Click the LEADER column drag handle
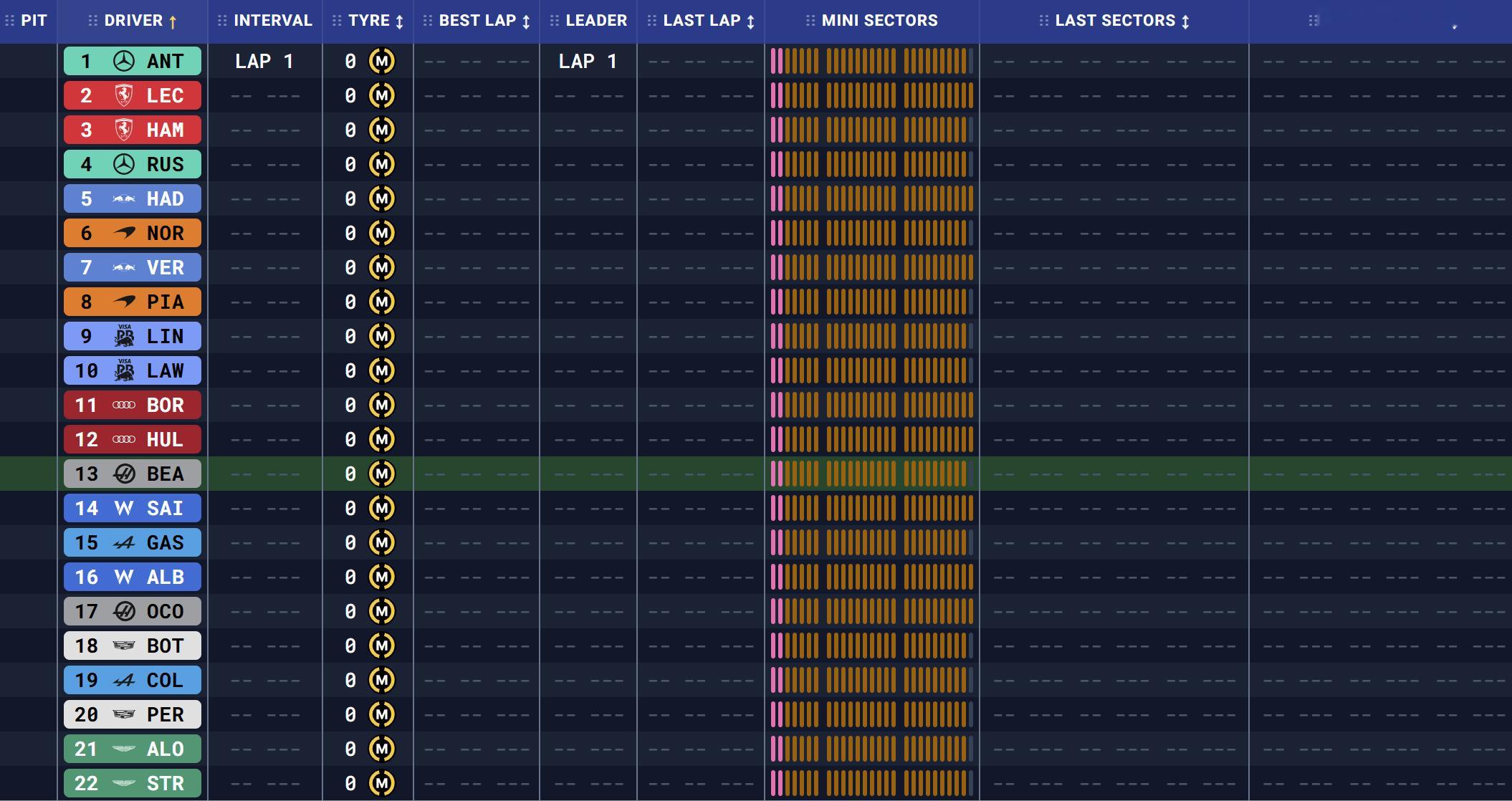This screenshot has height=801, width=1512. coord(555,21)
